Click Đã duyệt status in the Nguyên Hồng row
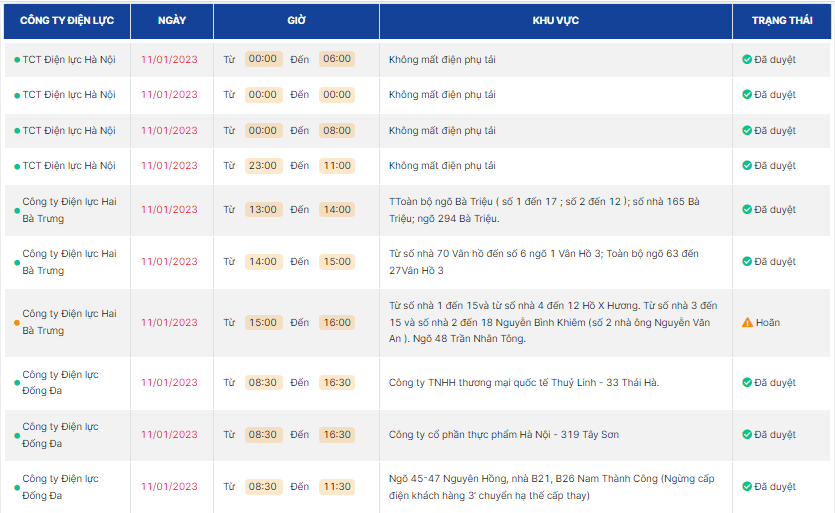 click(x=775, y=486)
